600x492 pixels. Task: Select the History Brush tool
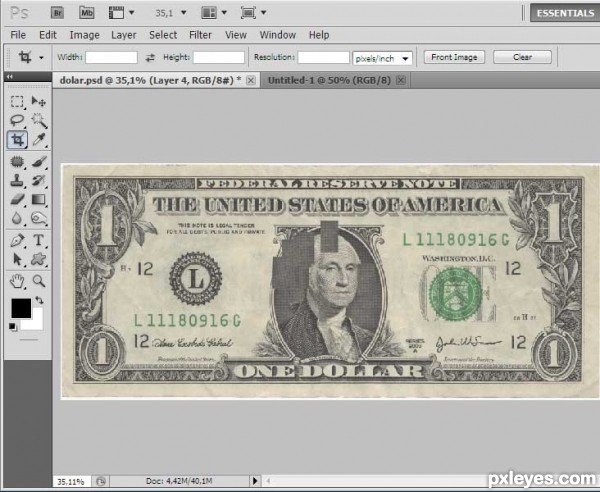click(x=39, y=180)
